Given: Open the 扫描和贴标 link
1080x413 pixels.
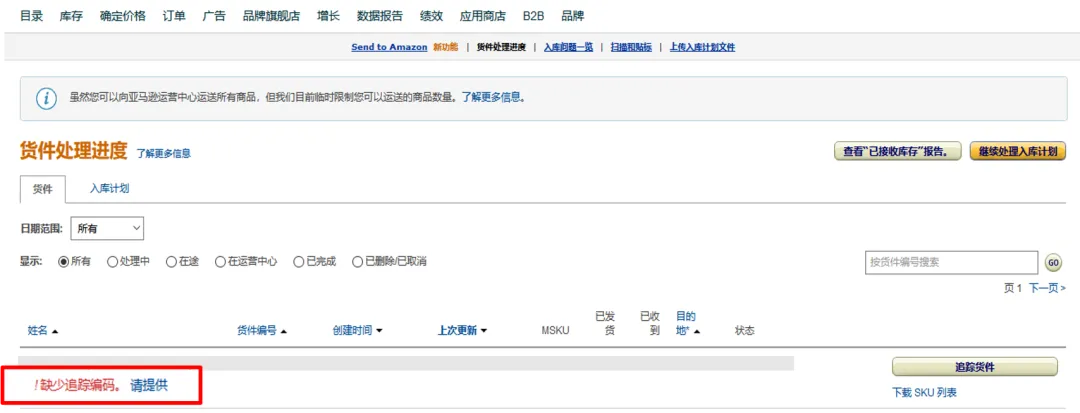Looking at the screenshot, I should point(631,47).
